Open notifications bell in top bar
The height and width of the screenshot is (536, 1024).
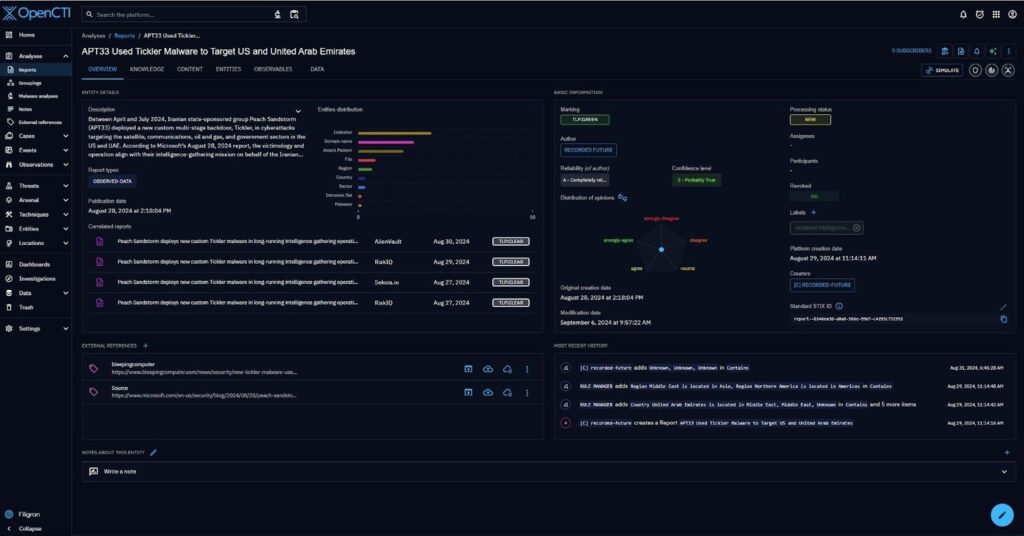(x=963, y=14)
